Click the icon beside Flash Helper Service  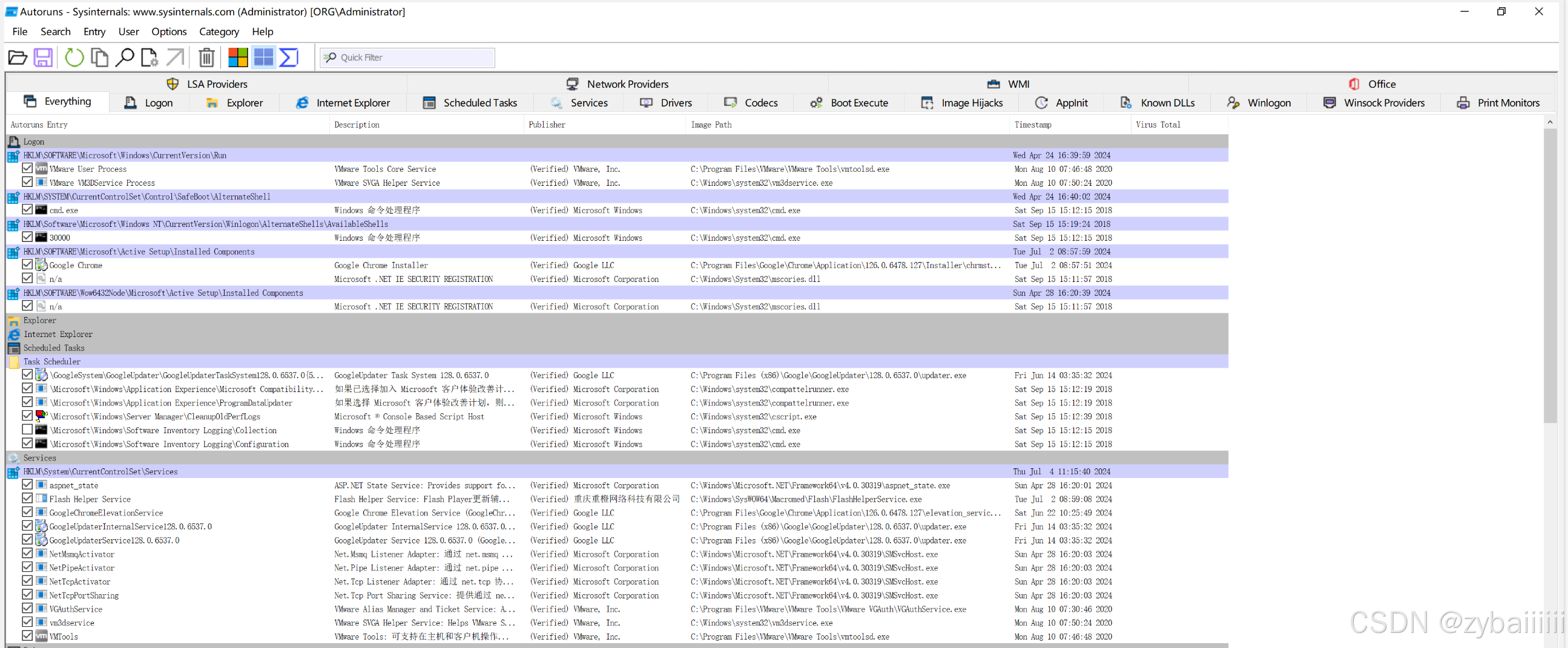tap(41, 499)
